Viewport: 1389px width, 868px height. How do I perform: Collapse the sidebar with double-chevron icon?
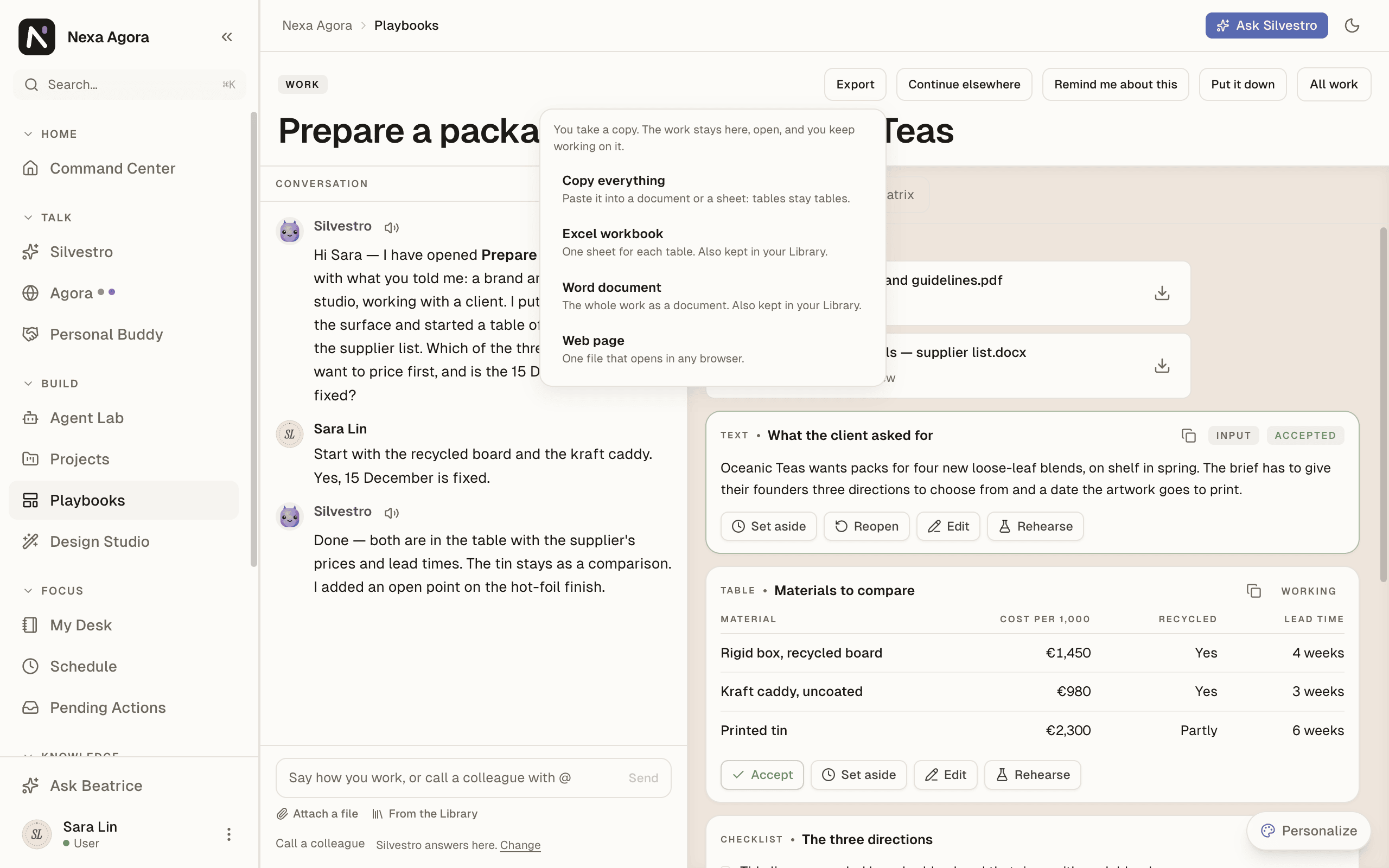coord(227,37)
